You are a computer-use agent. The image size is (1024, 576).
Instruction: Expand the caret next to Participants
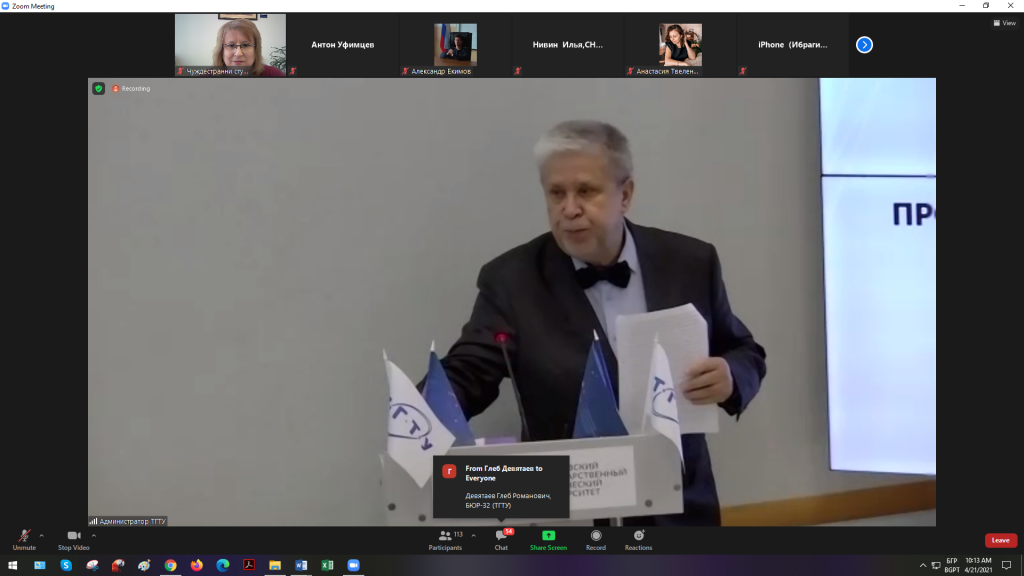pos(473,535)
